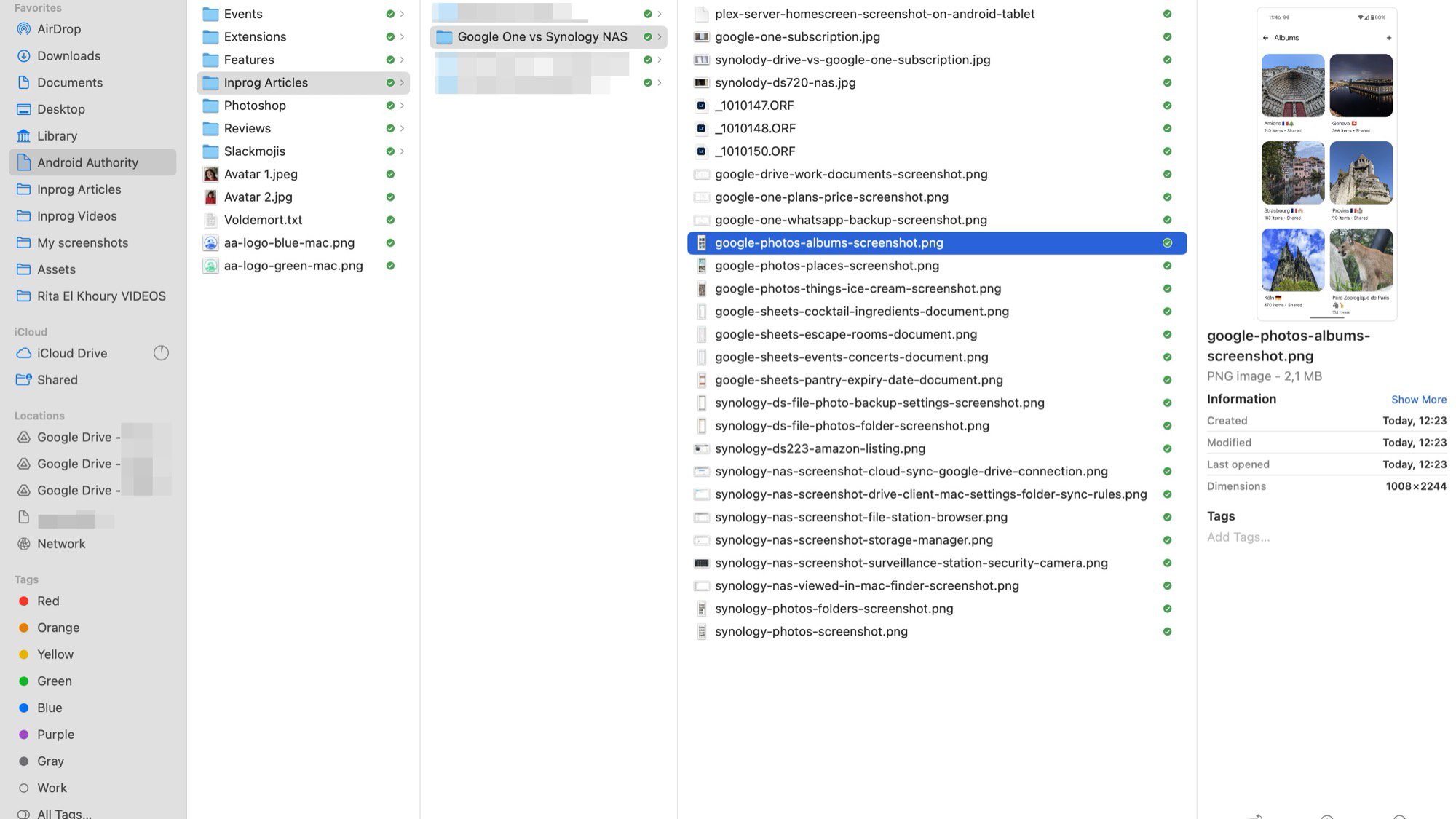Expand the Features folder in sidebar
Screen dimensions: 1456x819
pyautogui.click(x=403, y=59)
